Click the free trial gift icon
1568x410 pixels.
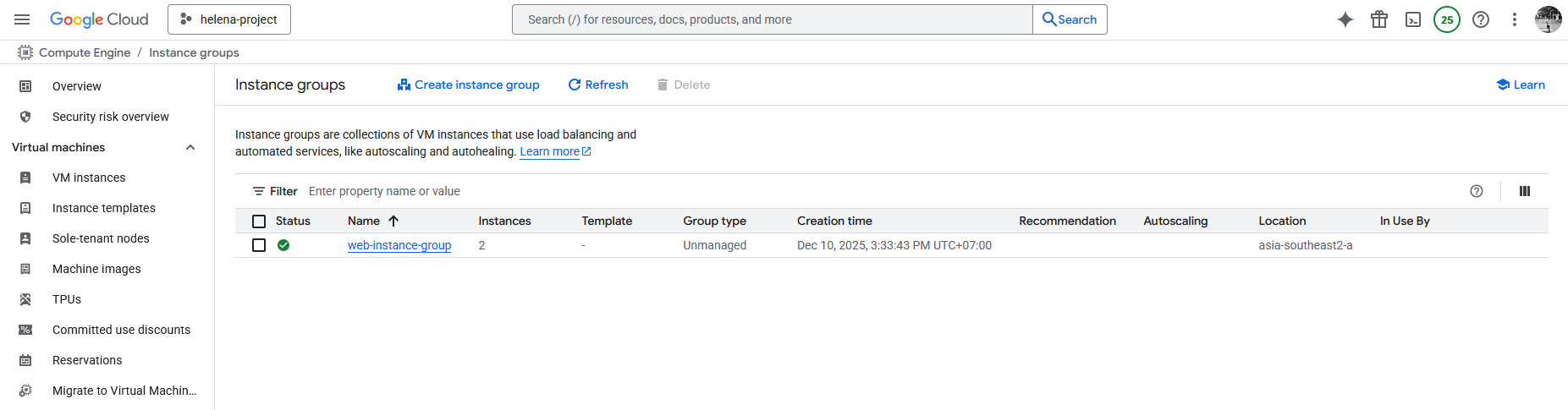[1378, 19]
